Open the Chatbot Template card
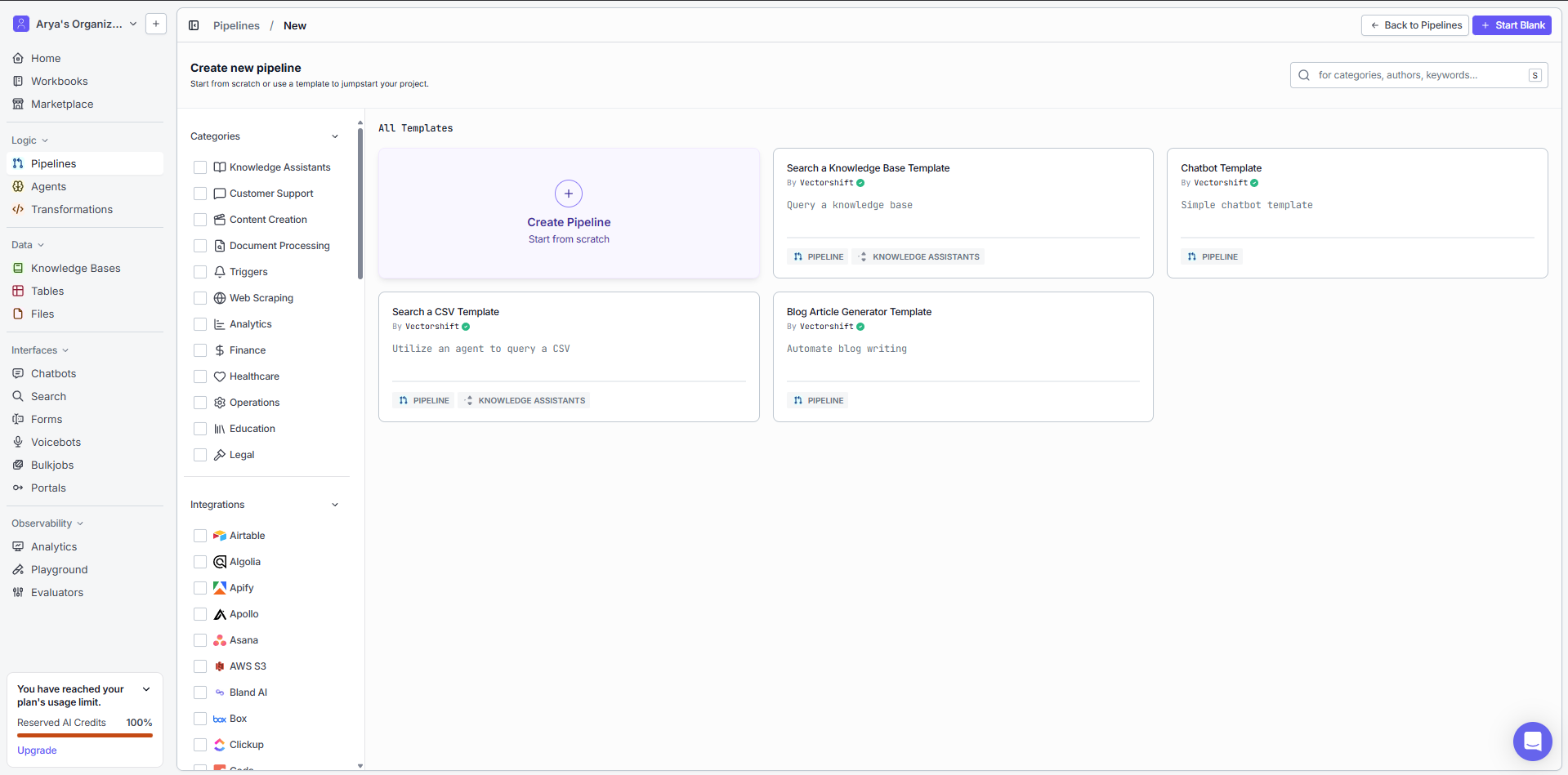Viewport: 1568px width, 775px height. tap(1357, 213)
